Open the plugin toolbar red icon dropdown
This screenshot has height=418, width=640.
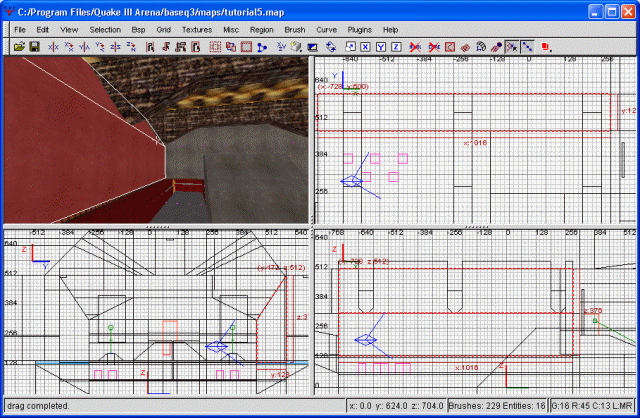coord(546,47)
